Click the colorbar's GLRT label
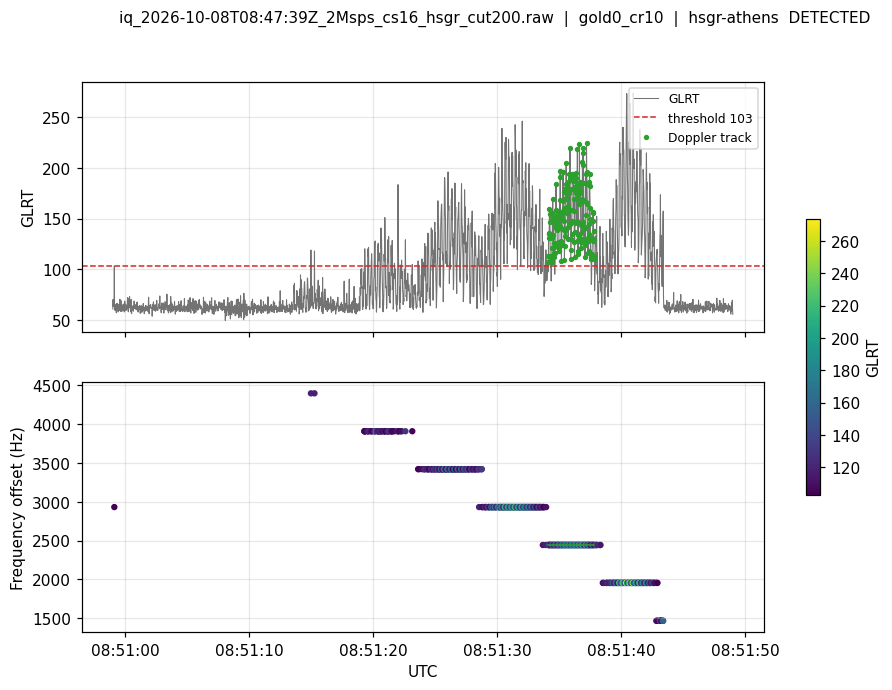The height and width of the screenshot is (690, 892). coord(872,358)
